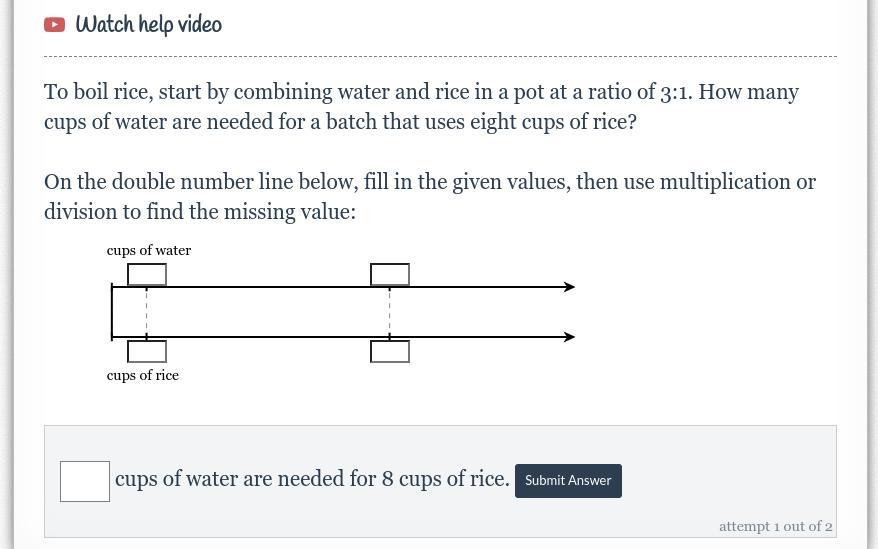The height and width of the screenshot is (549, 878).
Task: Click the "cups of water" axis label
Action: tap(149, 250)
